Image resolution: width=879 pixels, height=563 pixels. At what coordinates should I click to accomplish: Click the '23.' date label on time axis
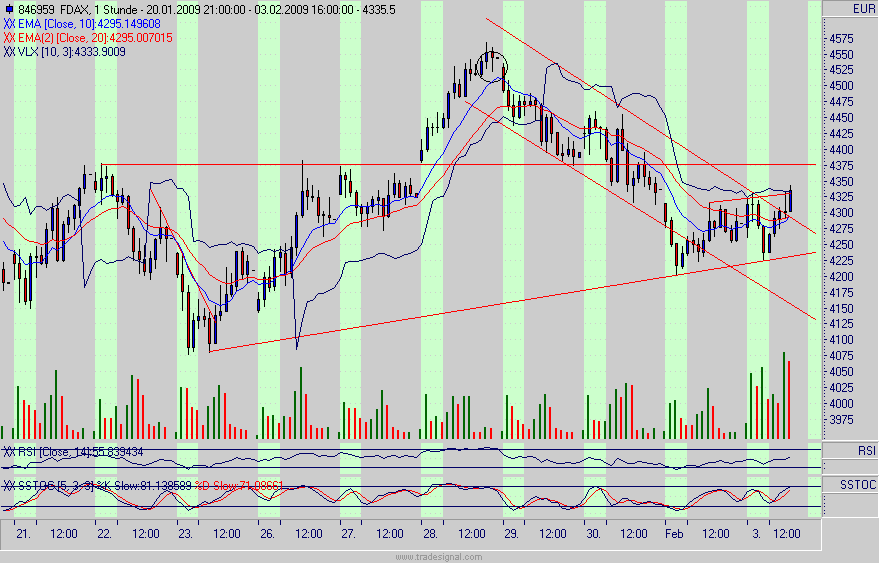(x=186, y=534)
